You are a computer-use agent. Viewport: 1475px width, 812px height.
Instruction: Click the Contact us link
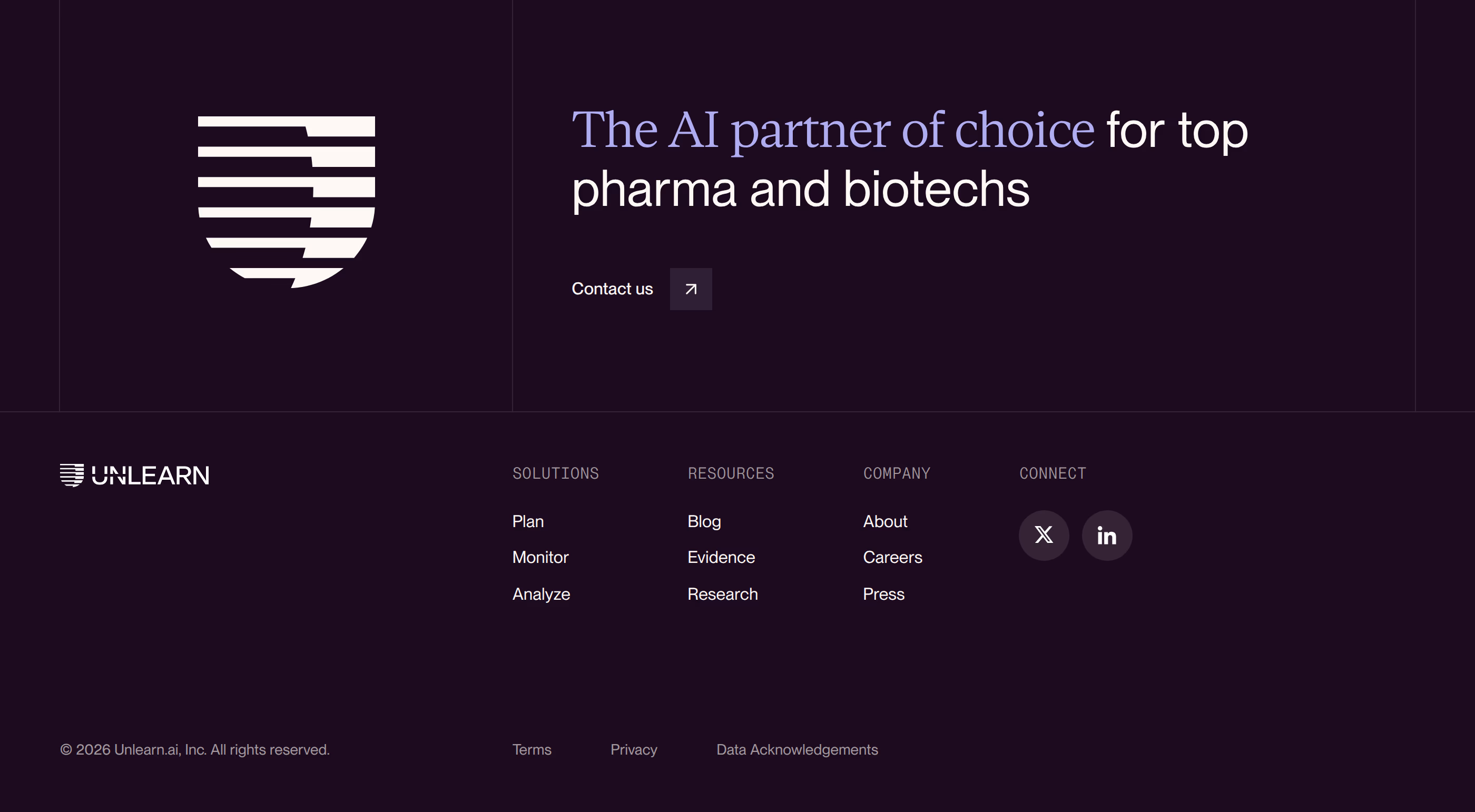point(612,289)
